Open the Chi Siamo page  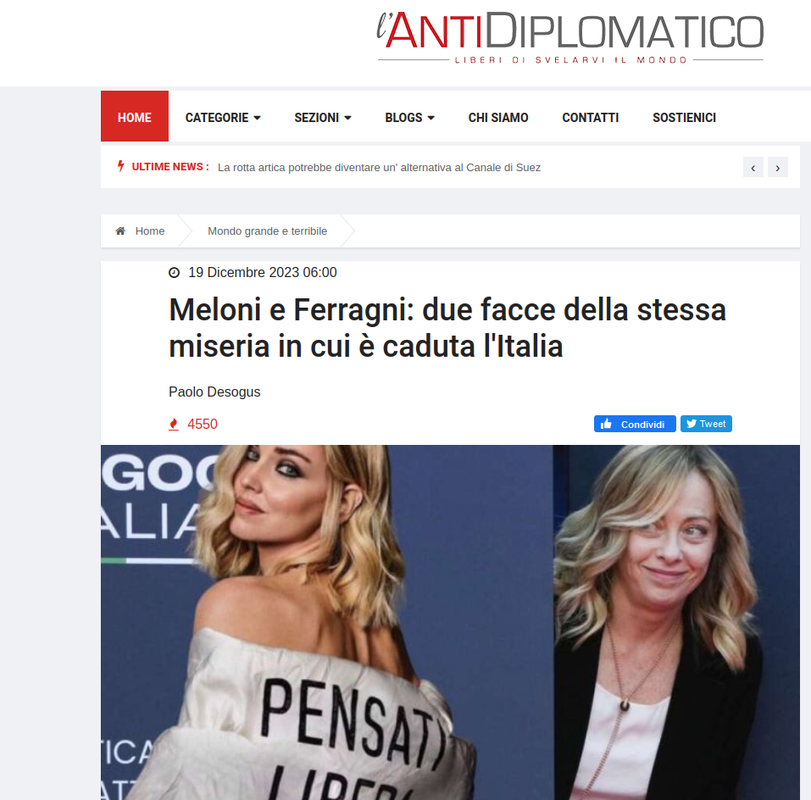coord(498,117)
